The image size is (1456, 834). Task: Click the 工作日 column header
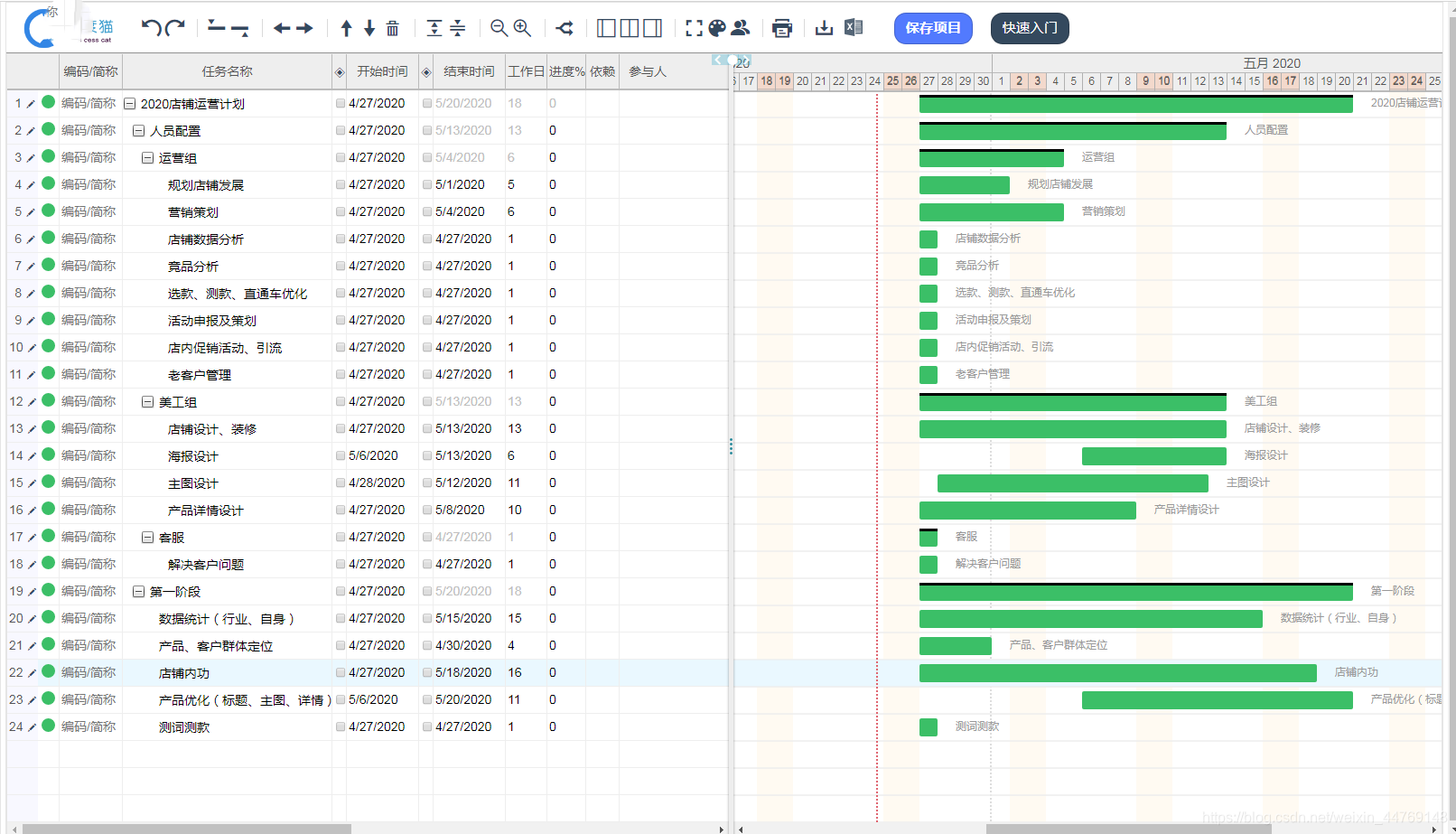coord(526,71)
